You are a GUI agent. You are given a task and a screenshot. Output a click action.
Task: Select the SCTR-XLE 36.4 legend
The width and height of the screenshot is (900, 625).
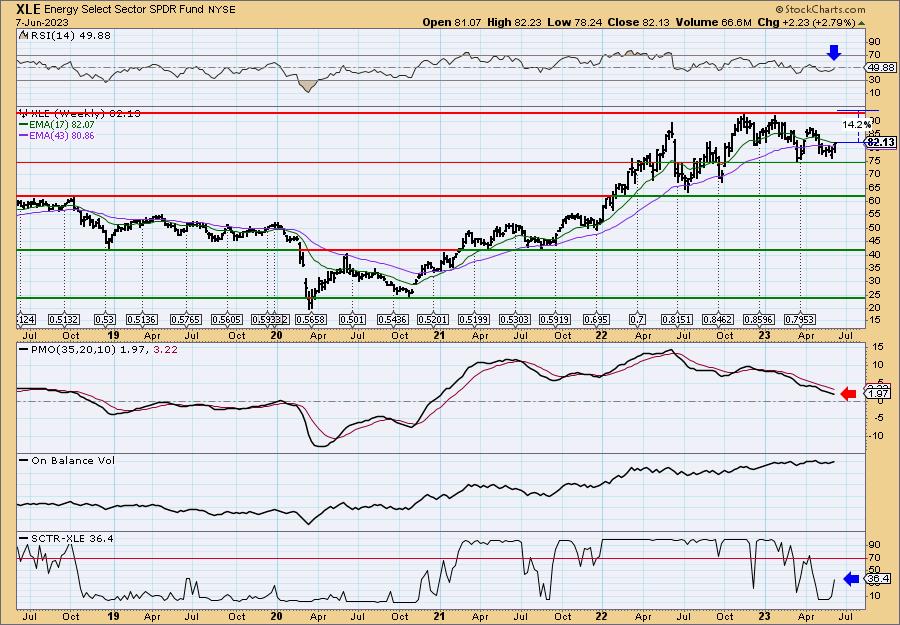click(67, 538)
